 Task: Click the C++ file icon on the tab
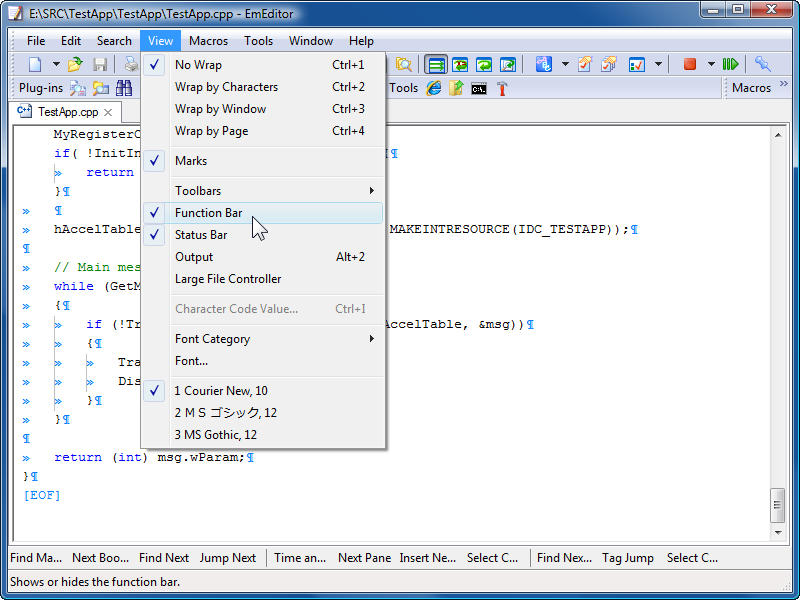(x=24, y=111)
